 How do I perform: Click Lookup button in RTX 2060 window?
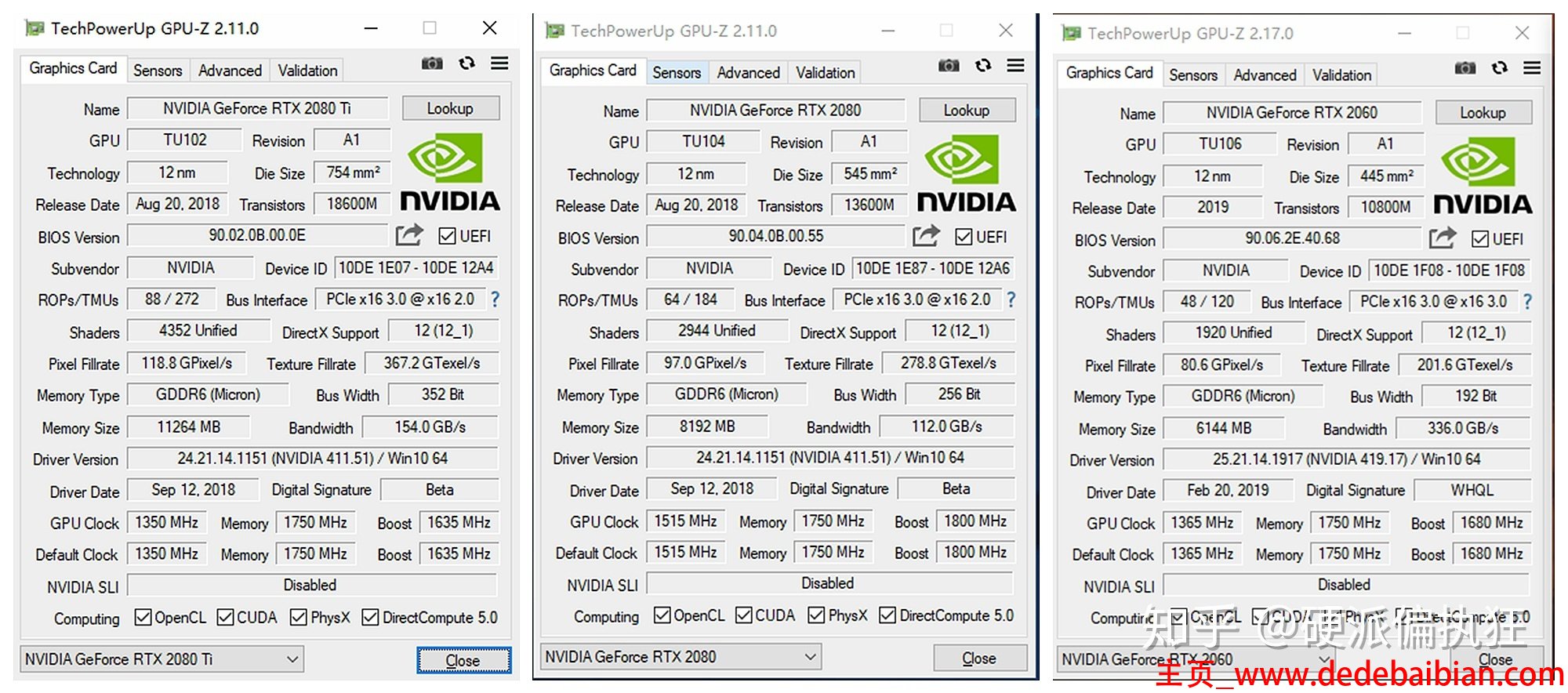[1483, 113]
